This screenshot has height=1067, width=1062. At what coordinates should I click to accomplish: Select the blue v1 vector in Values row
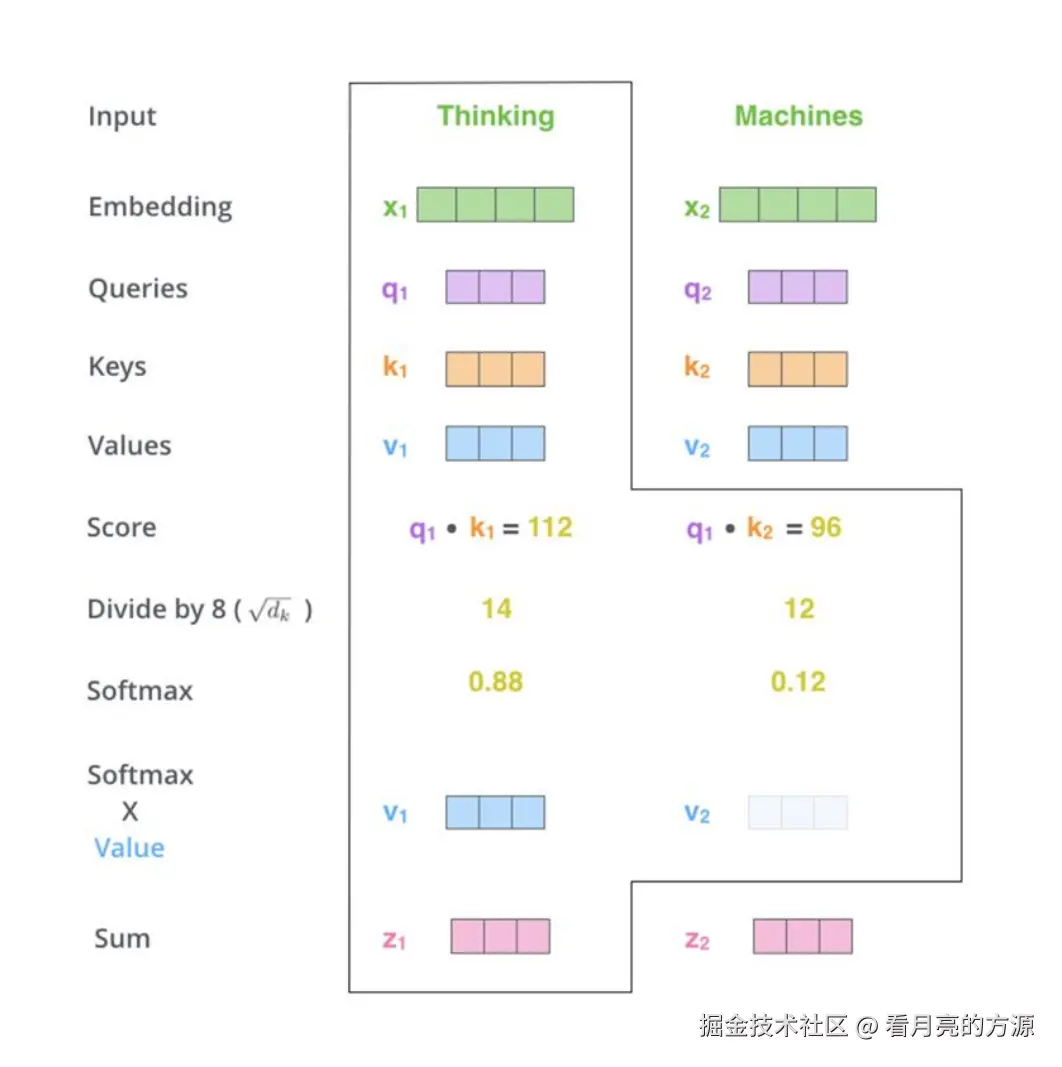click(x=495, y=444)
